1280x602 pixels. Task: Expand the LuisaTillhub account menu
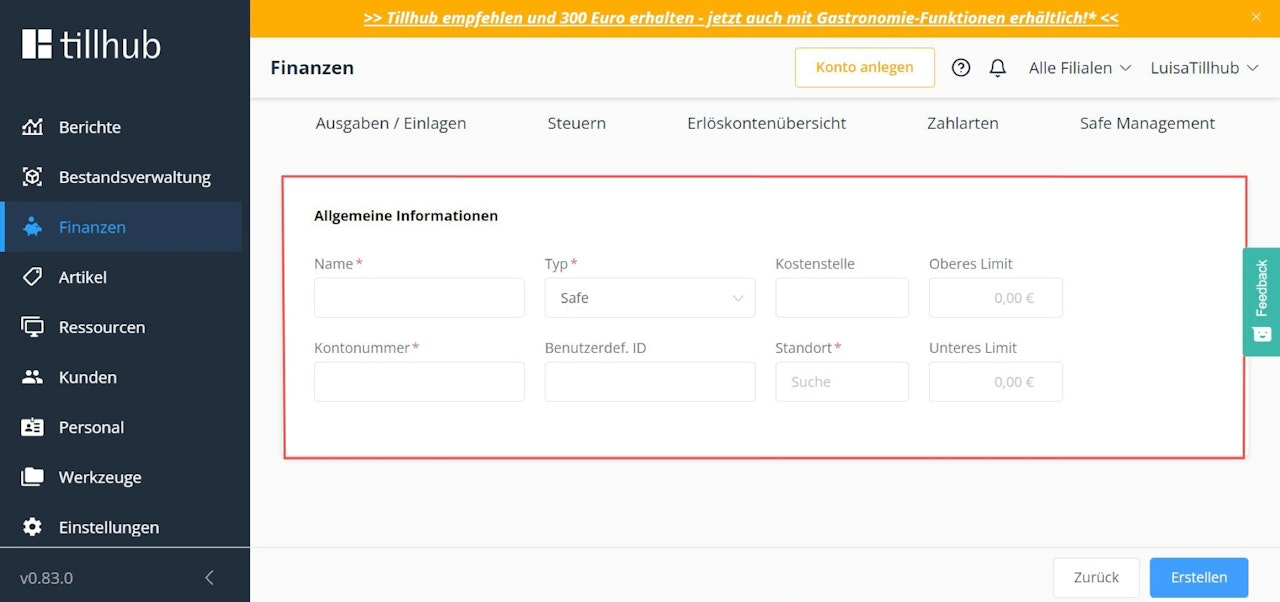[1203, 68]
